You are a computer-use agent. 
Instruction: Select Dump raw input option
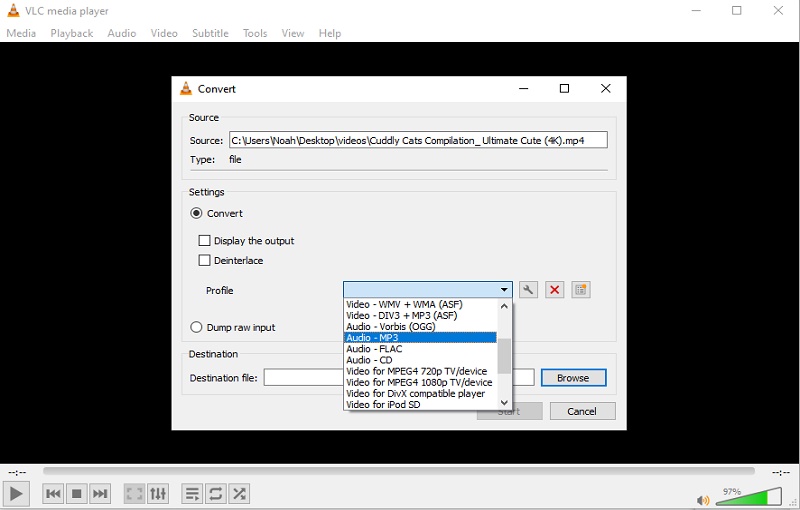pyautogui.click(x=196, y=327)
